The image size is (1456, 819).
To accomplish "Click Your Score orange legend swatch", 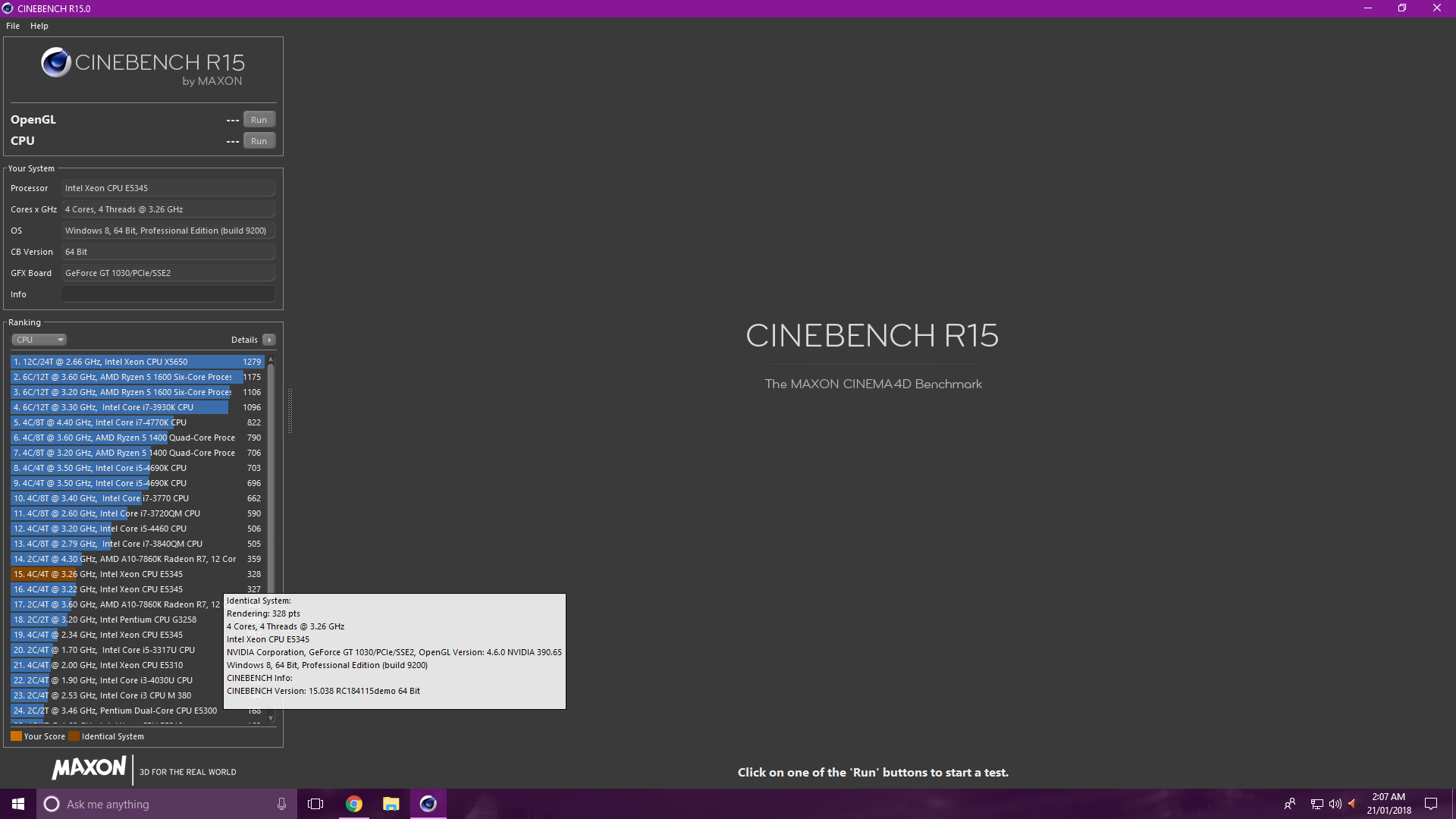I will [x=16, y=736].
